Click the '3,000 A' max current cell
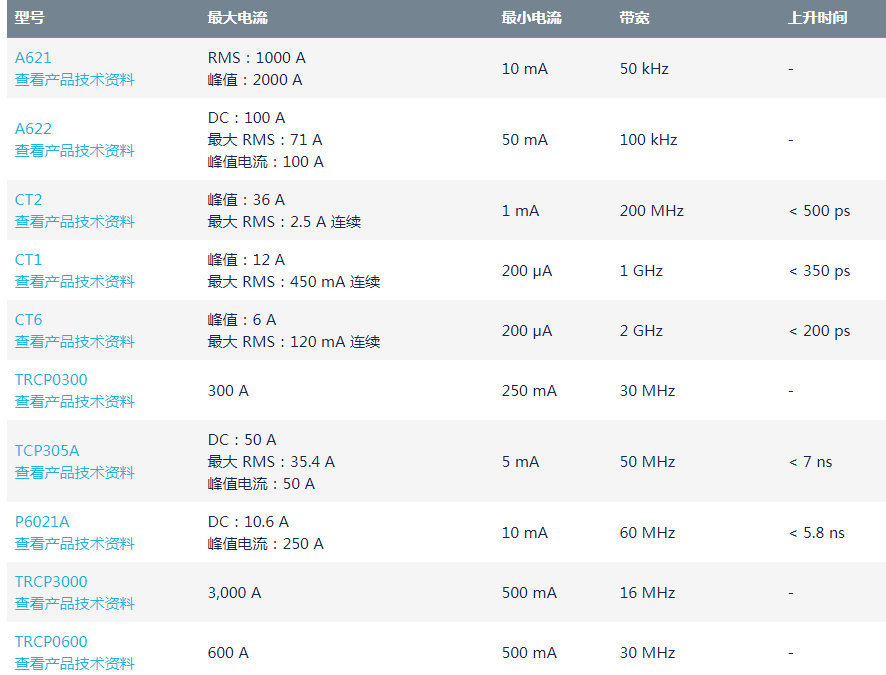The height and width of the screenshot is (675, 886). click(x=234, y=593)
